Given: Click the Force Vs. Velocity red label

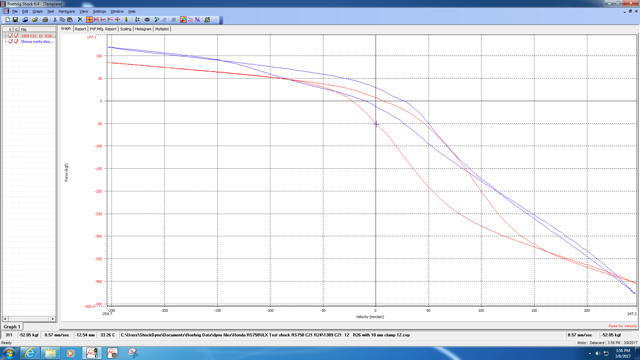Looking at the screenshot, I should pyautogui.click(x=622, y=326).
